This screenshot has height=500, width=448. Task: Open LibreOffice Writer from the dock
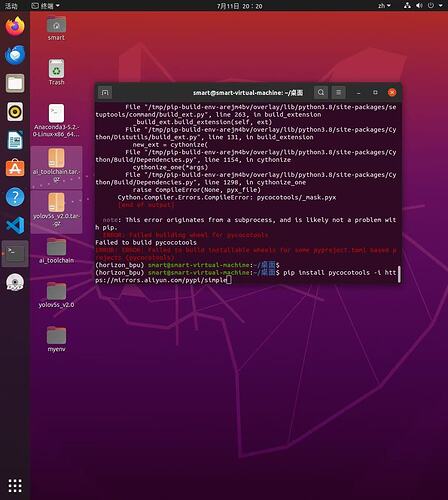[15, 140]
